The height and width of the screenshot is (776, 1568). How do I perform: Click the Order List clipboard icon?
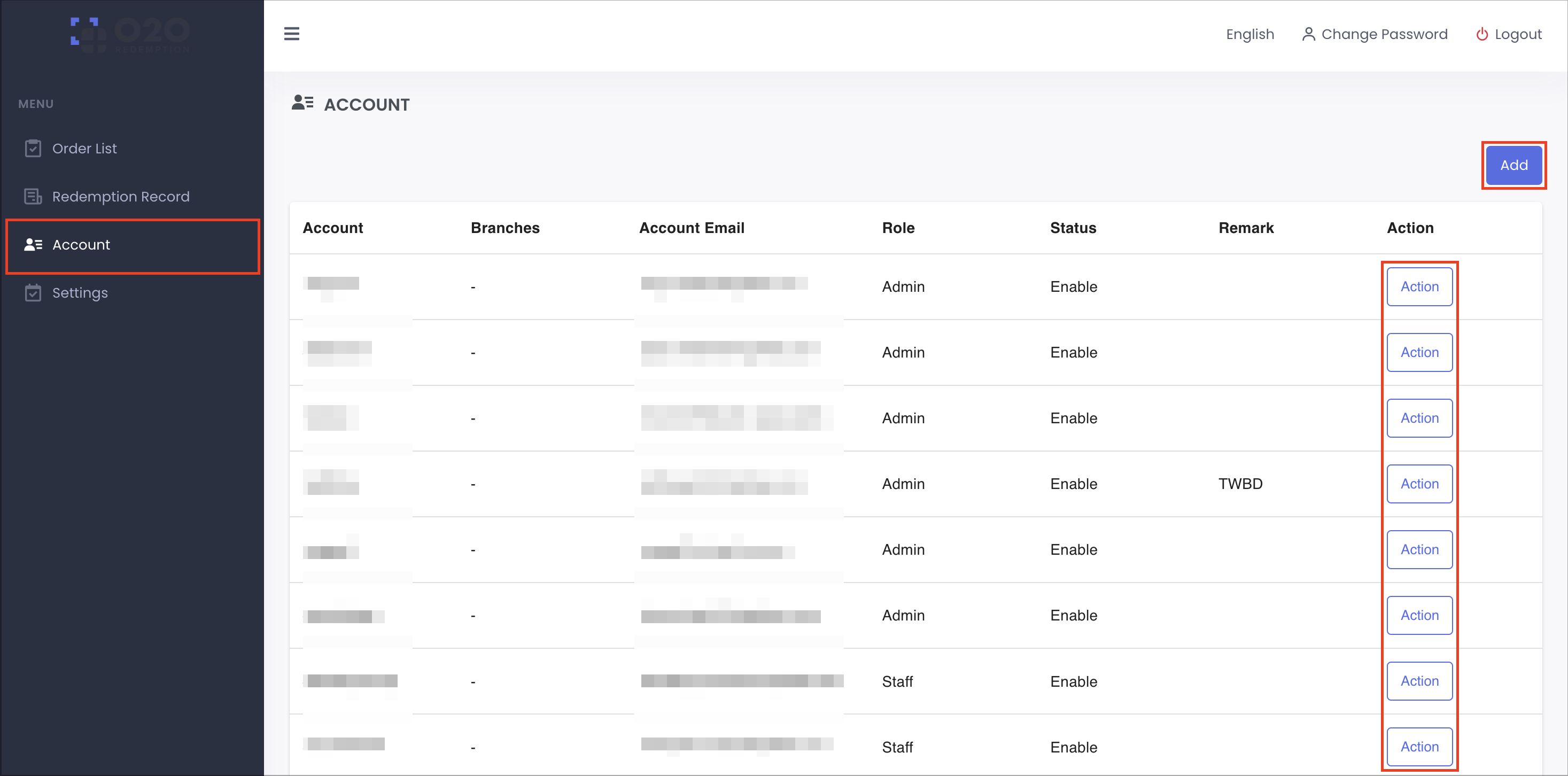click(33, 149)
